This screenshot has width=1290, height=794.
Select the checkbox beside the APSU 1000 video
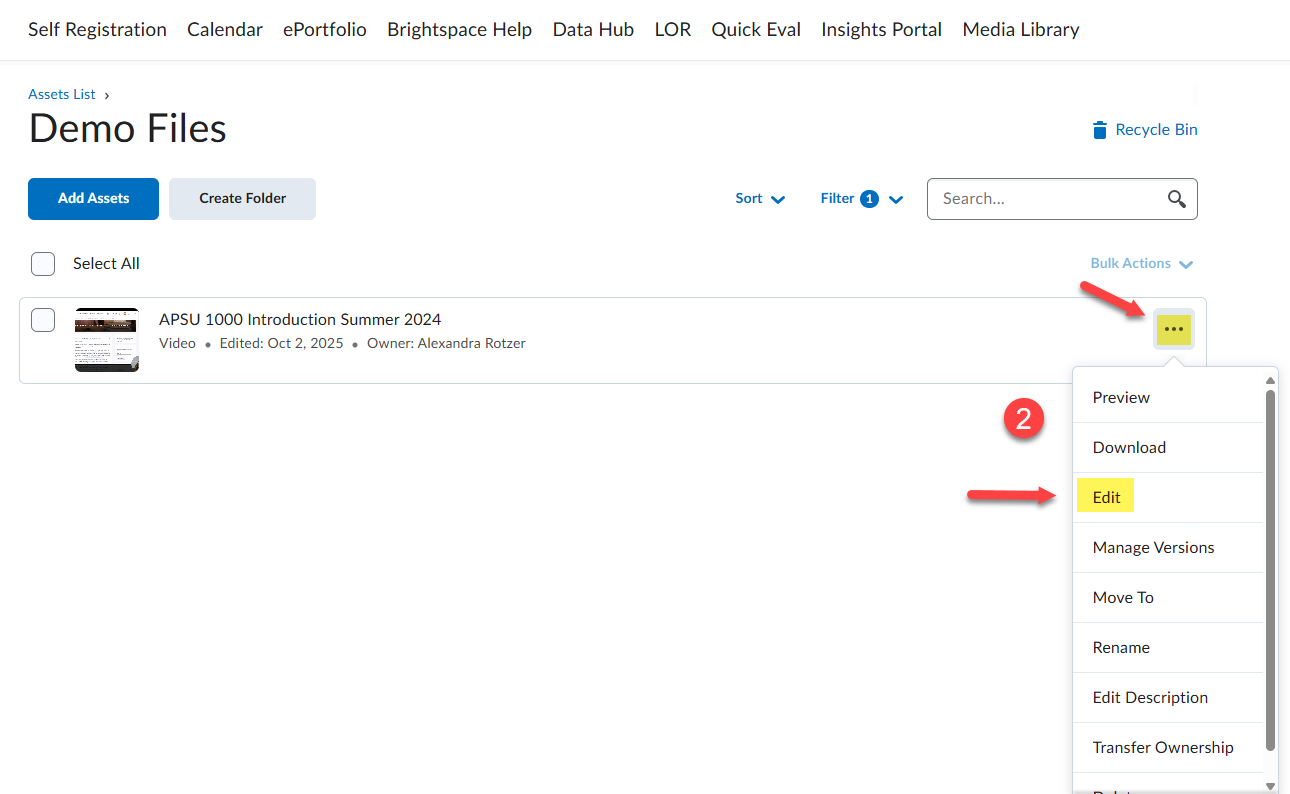(x=43, y=319)
